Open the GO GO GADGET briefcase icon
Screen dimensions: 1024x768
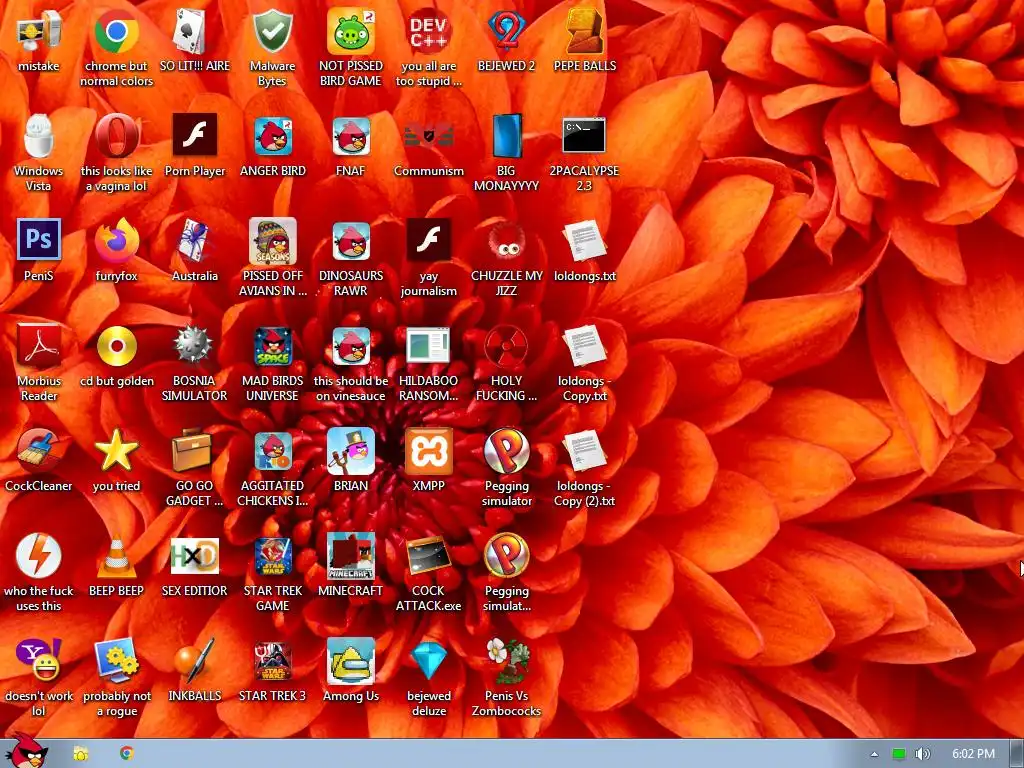tap(193, 451)
